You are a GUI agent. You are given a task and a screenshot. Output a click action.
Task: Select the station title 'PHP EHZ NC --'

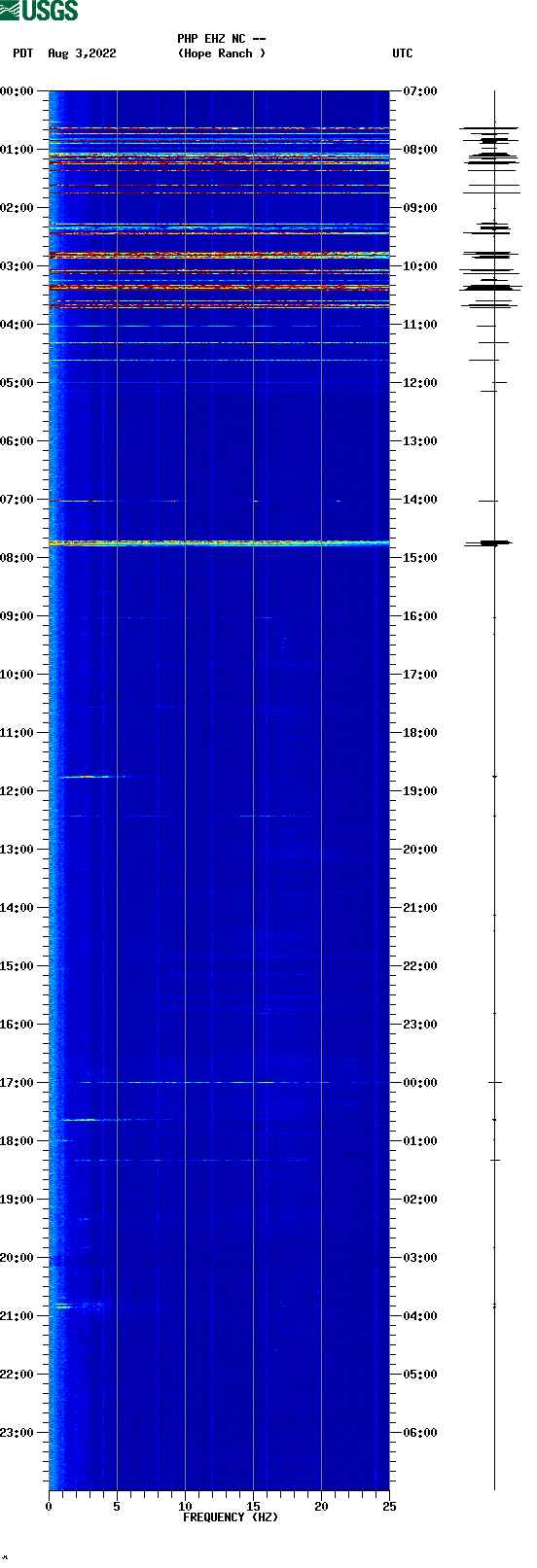[x=222, y=39]
